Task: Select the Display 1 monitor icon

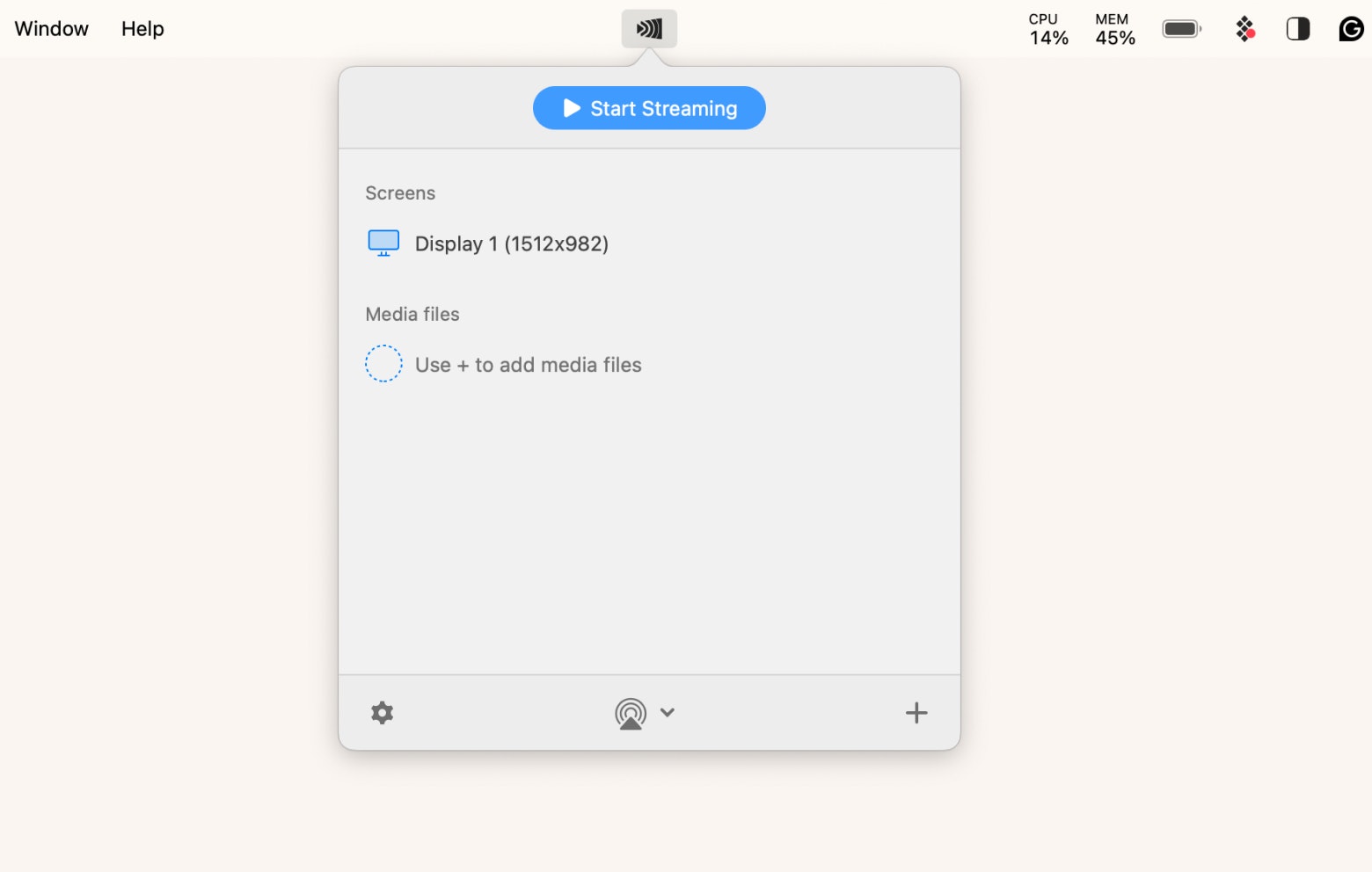Action: (x=383, y=243)
